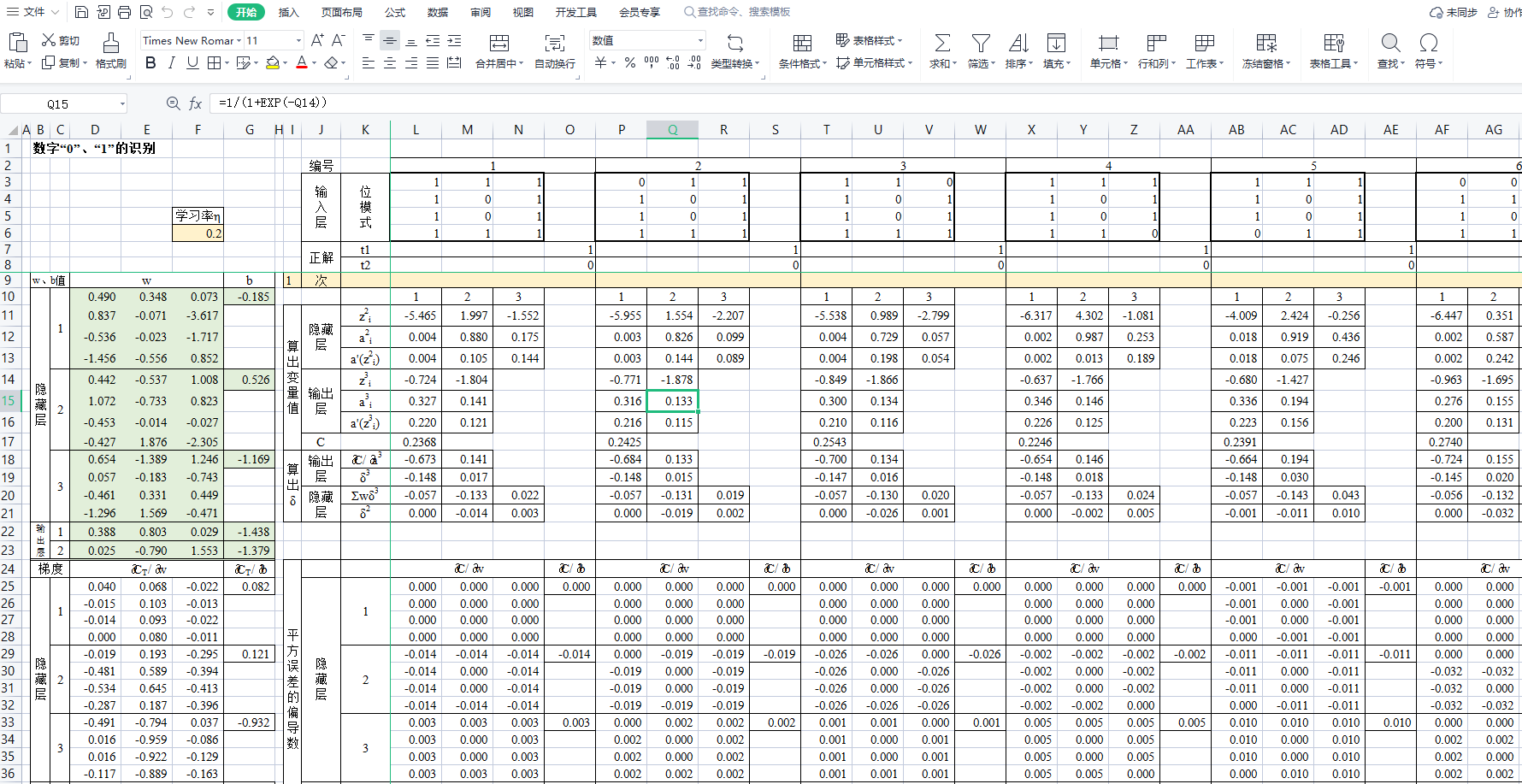The width and height of the screenshot is (1522, 784).
Task: Click the Fill (填充) icon
Action: point(1056,43)
